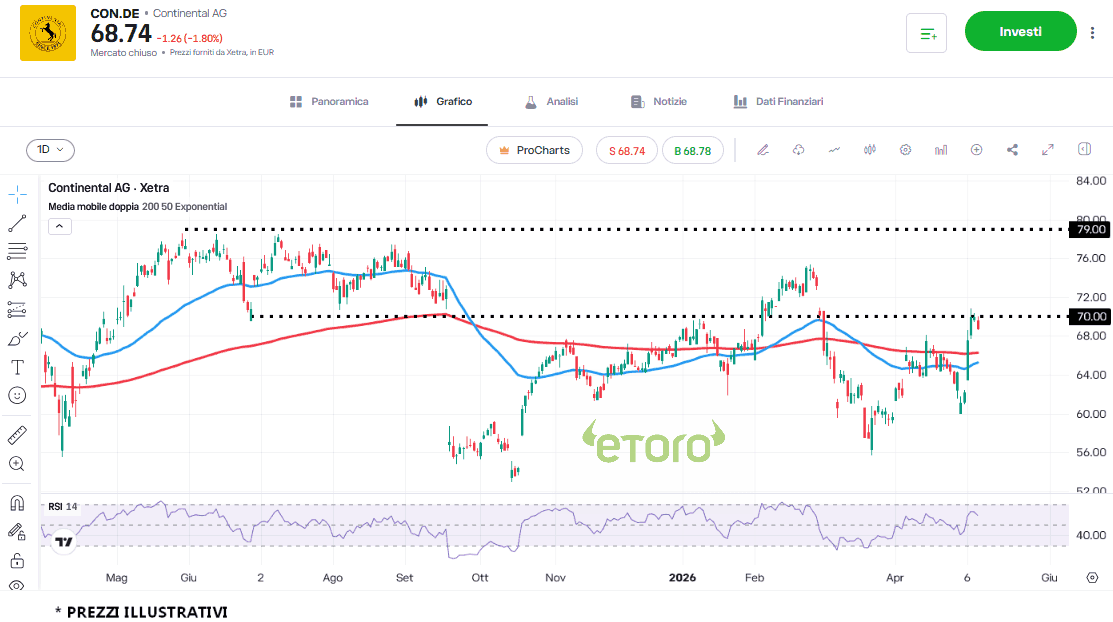Lock all drawing tools

[x=18, y=561]
